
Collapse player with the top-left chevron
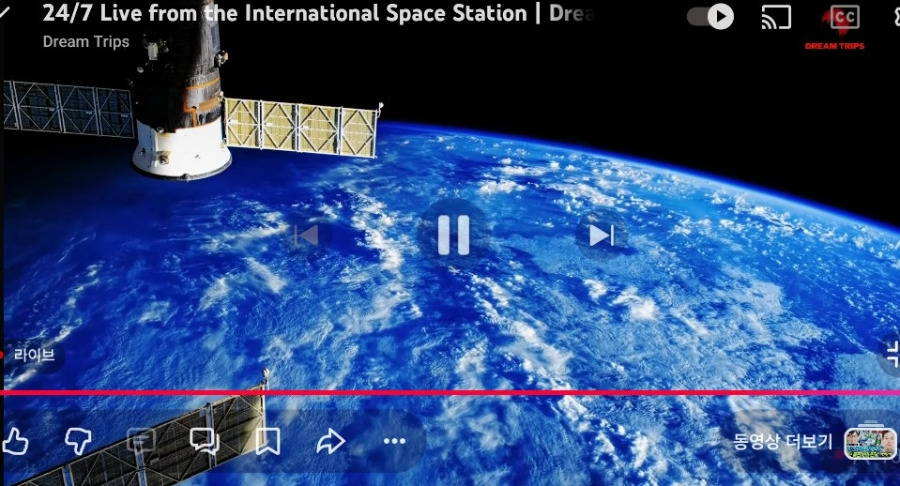(x=5, y=13)
